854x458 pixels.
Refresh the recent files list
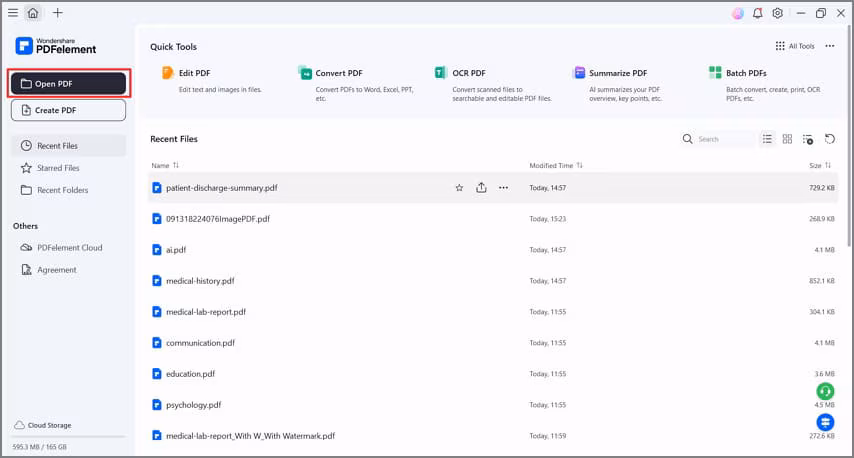coord(829,139)
